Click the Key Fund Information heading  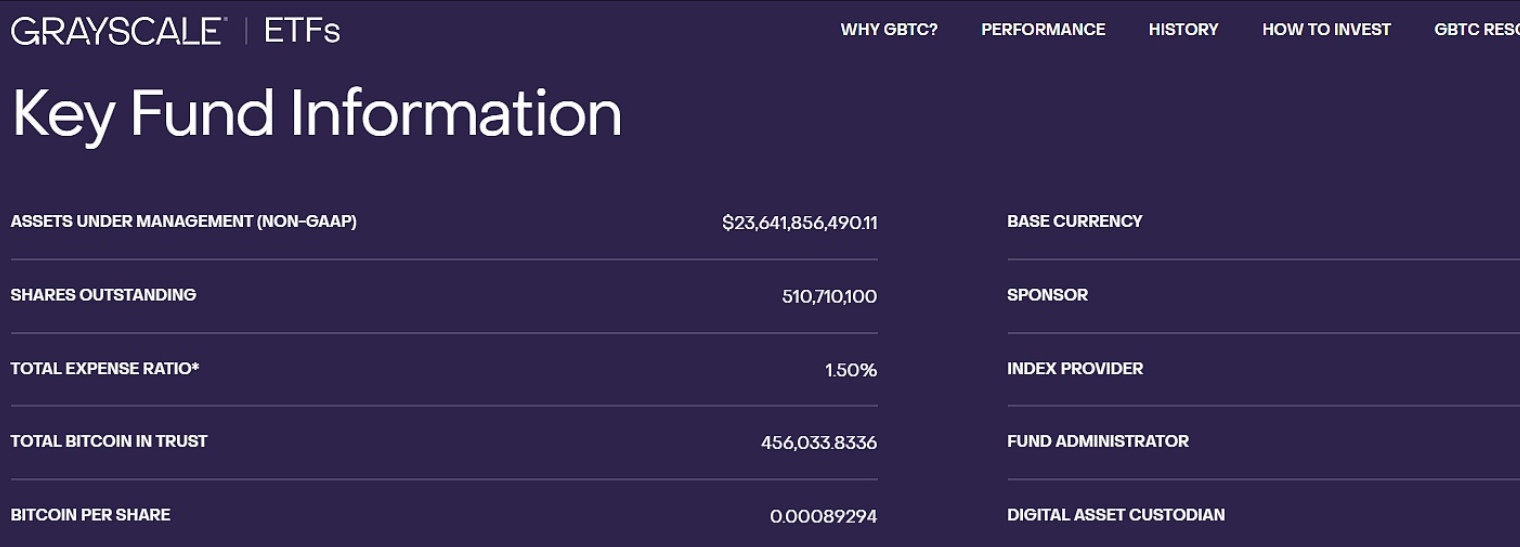[x=316, y=113]
